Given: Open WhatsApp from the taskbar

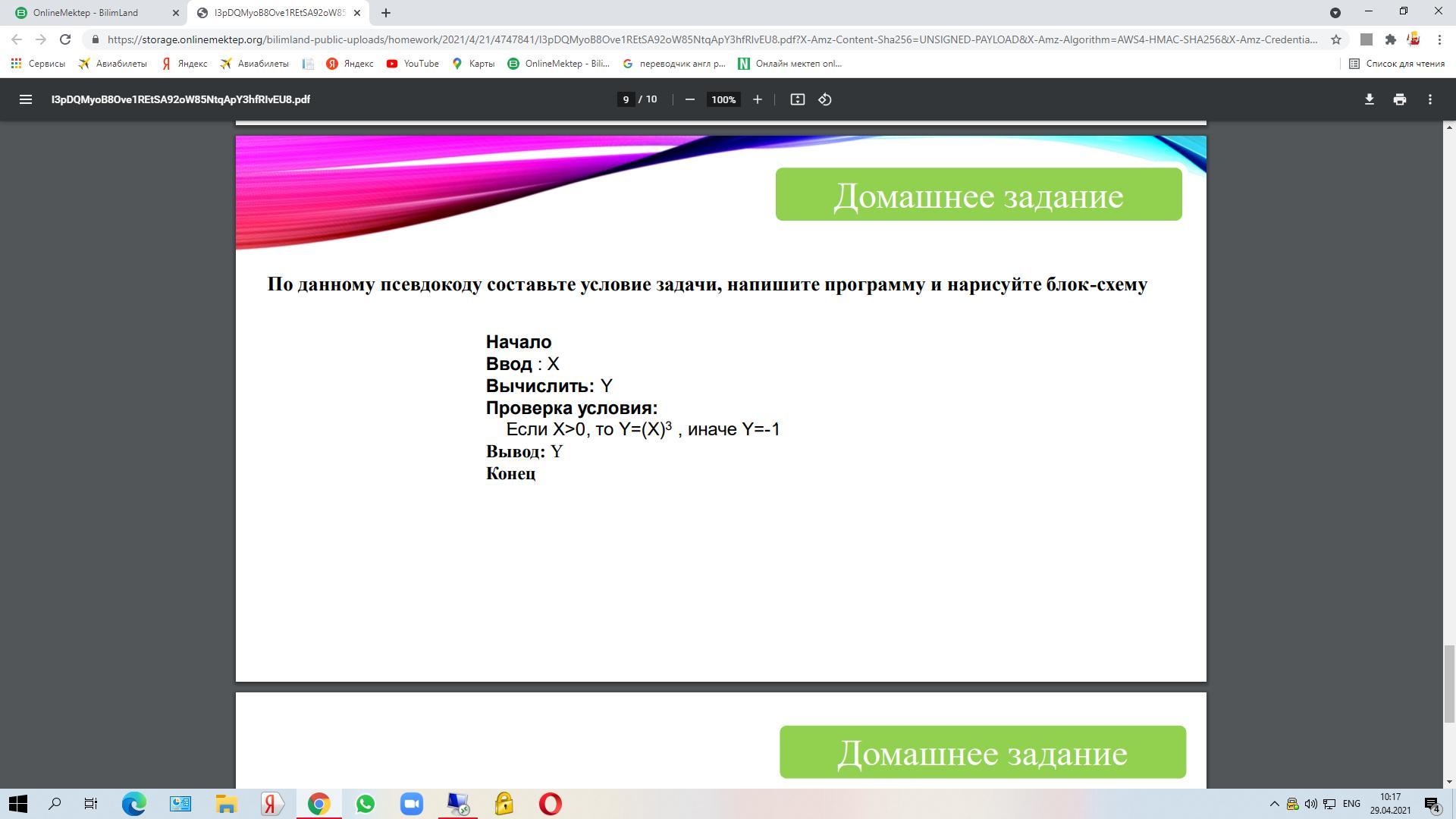Looking at the screenshot, I should (365, 804).
